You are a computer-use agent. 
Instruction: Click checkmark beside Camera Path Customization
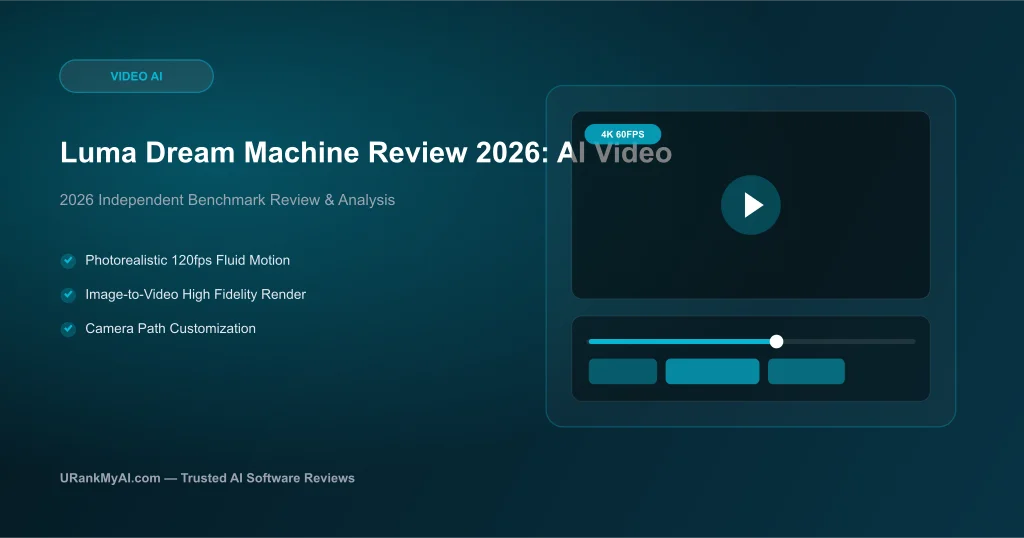pos(68,329)
